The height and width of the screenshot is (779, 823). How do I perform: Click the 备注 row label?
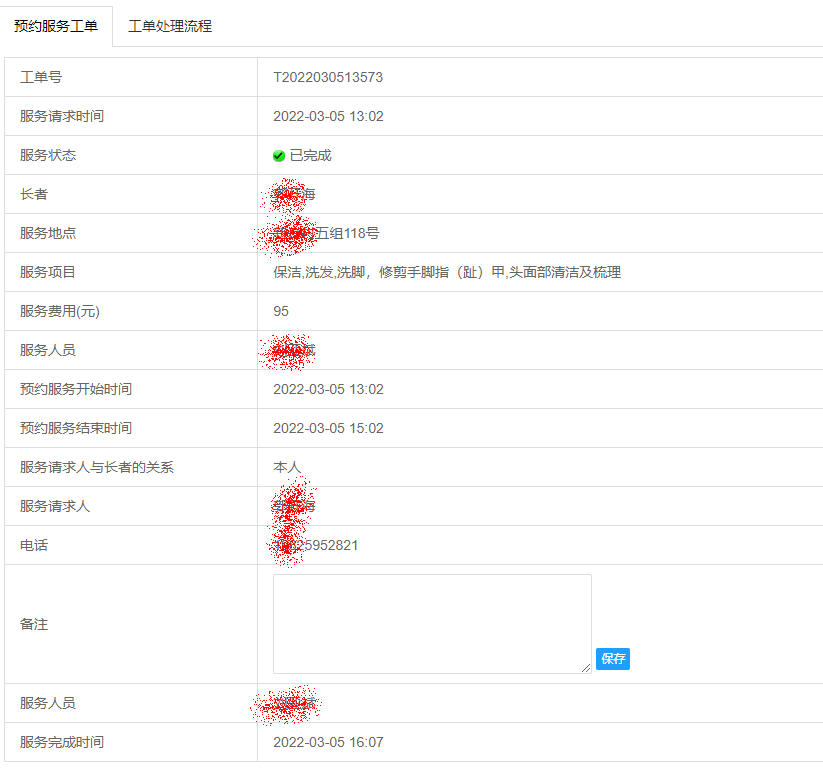point(34,624)
